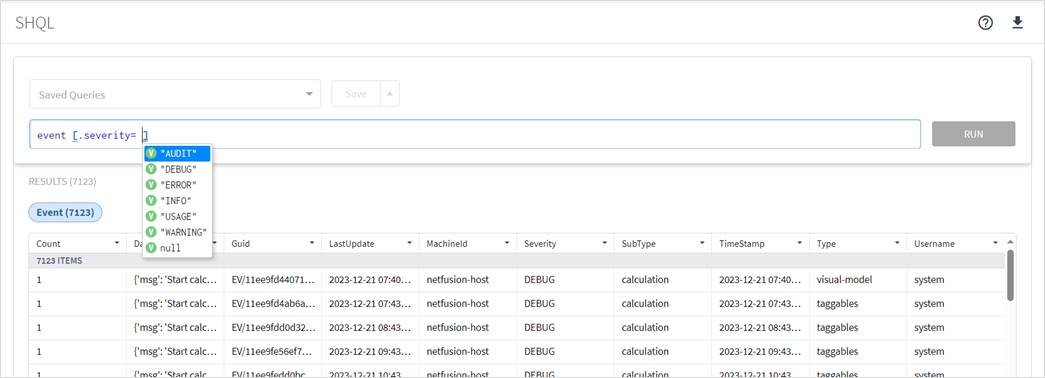This screenshot has height=378, width=1045.
Task: Select "AUDIT" autocomplete suggestion
Action: click(x=177, y=154)
